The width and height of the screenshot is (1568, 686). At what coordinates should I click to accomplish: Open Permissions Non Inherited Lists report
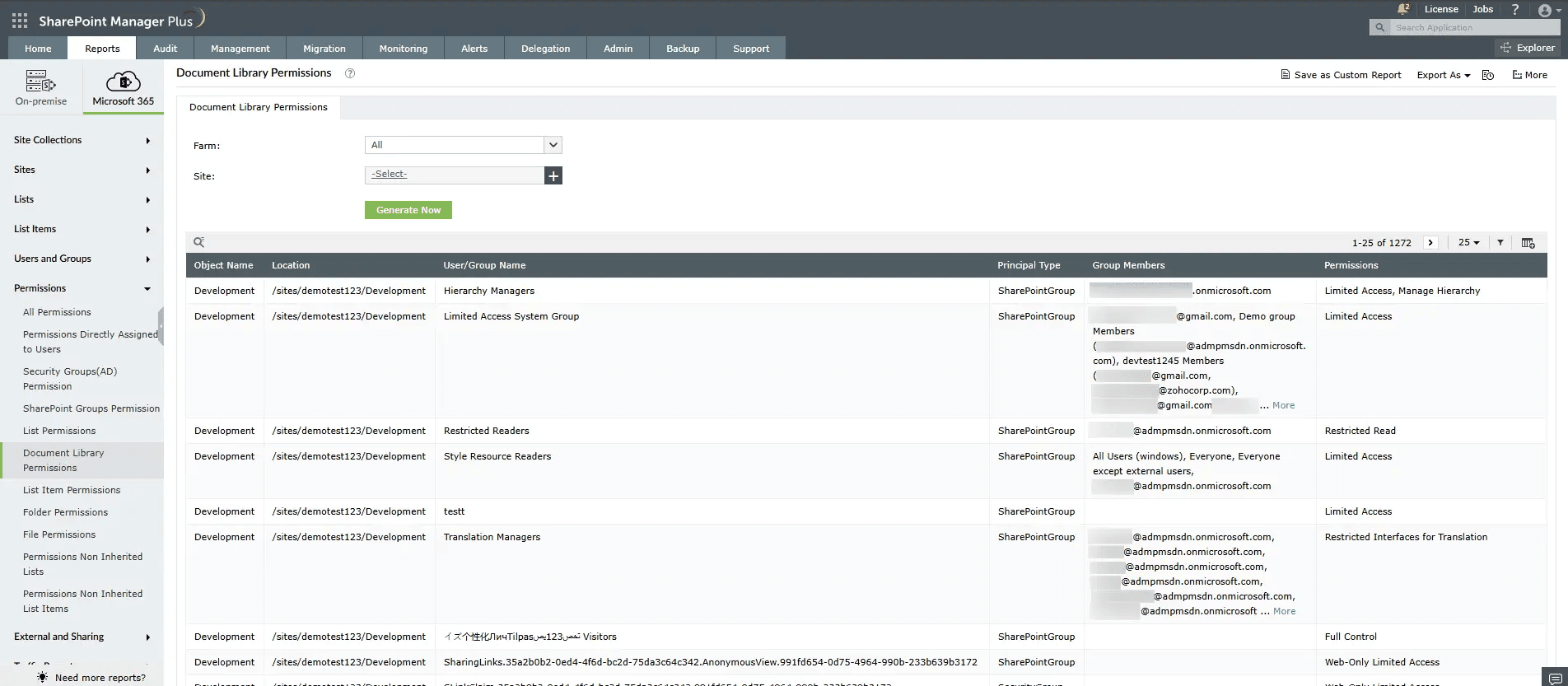pos(82,564)
